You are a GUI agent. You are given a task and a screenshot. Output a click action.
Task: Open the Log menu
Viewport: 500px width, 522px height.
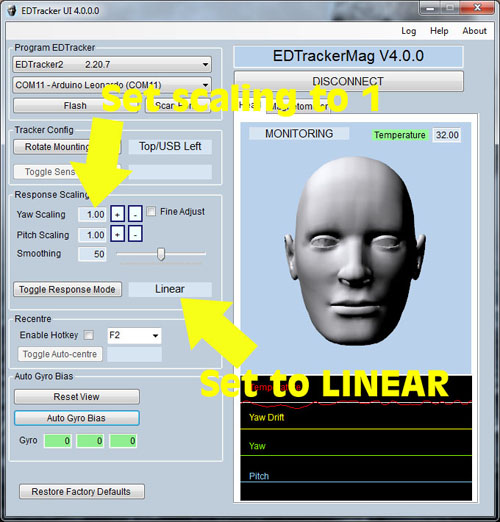[408, 31]
